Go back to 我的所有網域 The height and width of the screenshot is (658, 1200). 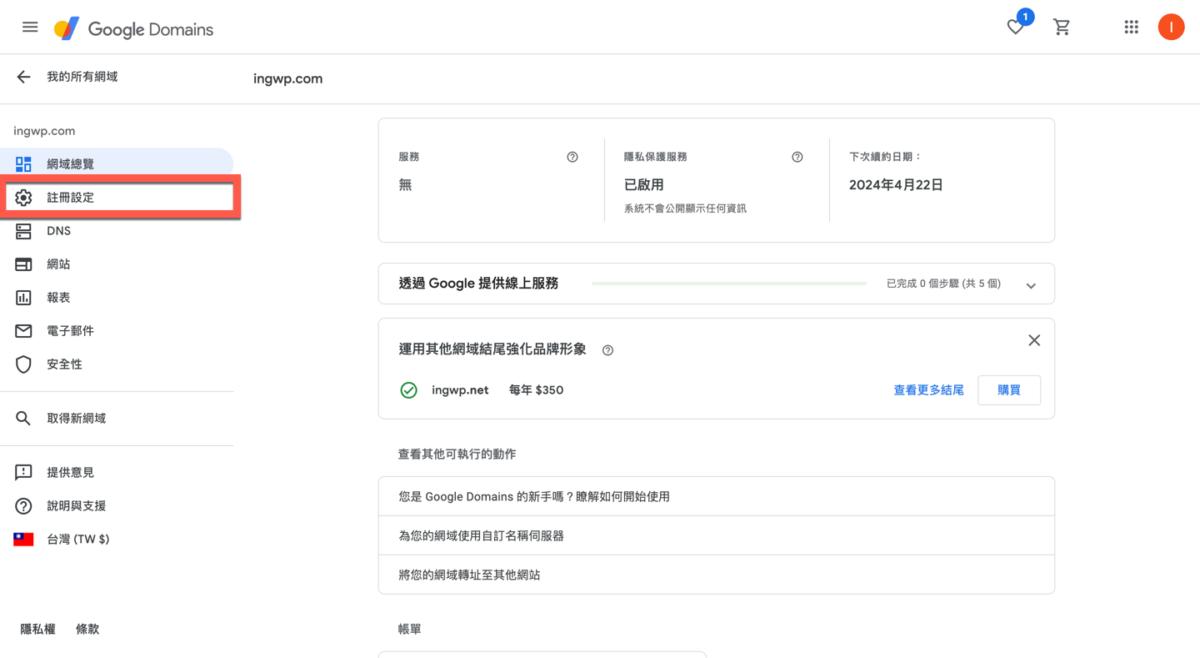(x=82, y=77)
